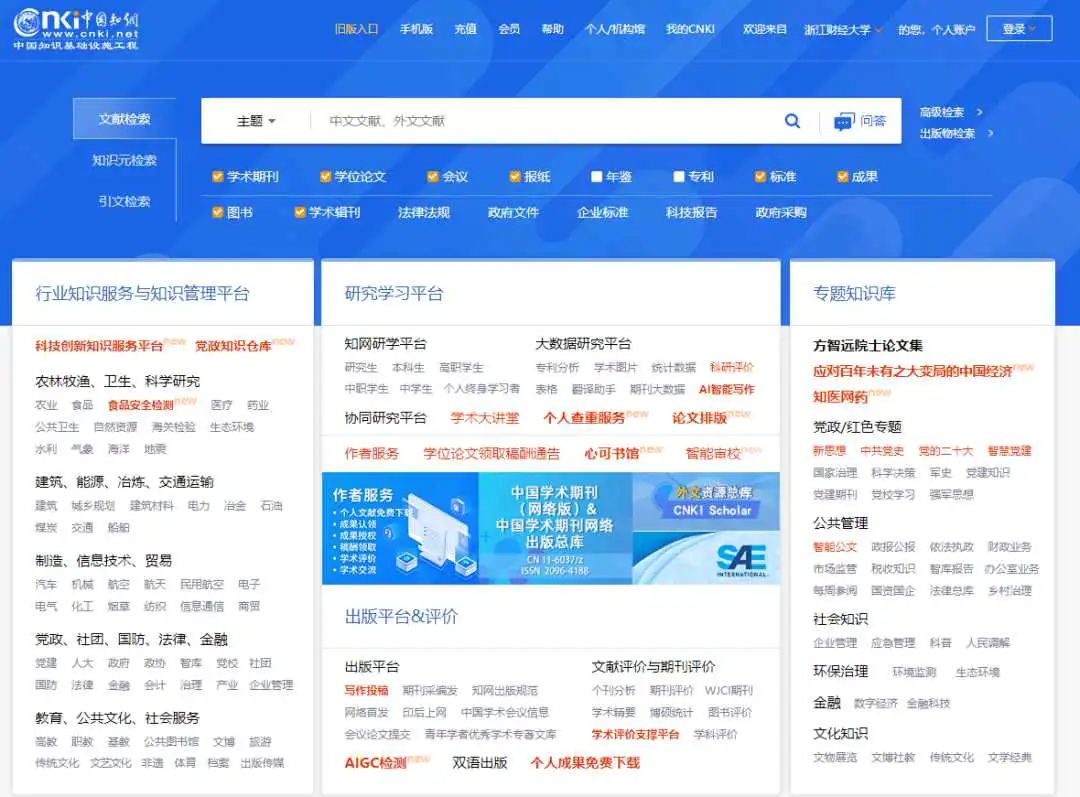Open 心可书馆 link

click(612, 453)
